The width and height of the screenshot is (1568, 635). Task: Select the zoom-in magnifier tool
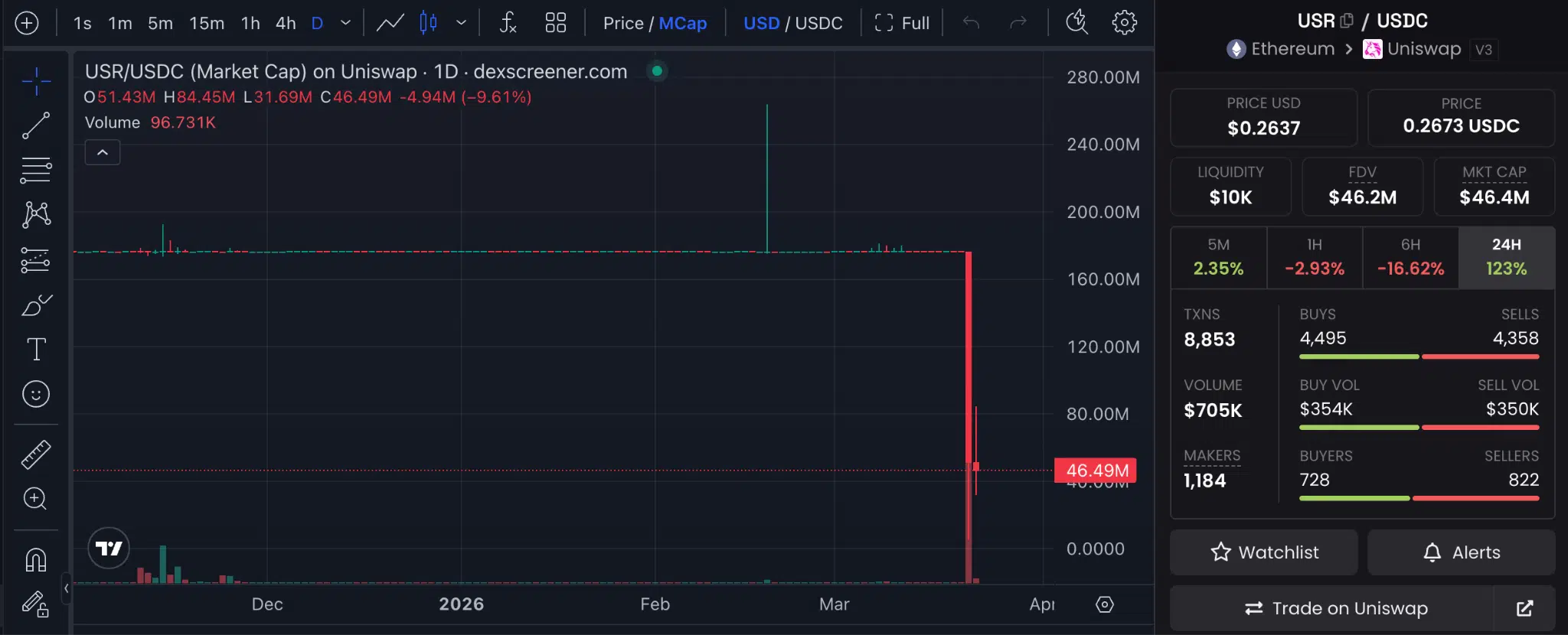point(34,499)
